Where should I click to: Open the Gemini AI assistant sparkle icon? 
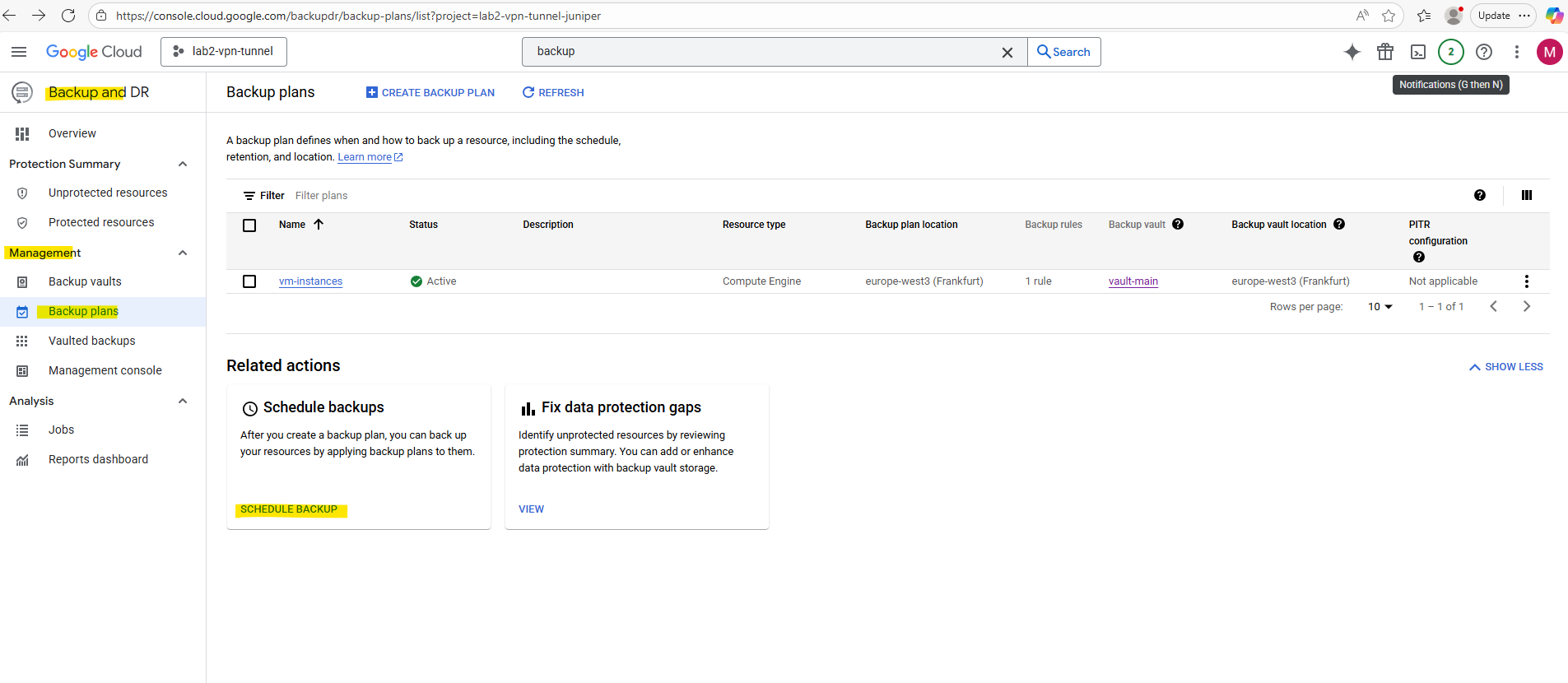coord(1352,52)
